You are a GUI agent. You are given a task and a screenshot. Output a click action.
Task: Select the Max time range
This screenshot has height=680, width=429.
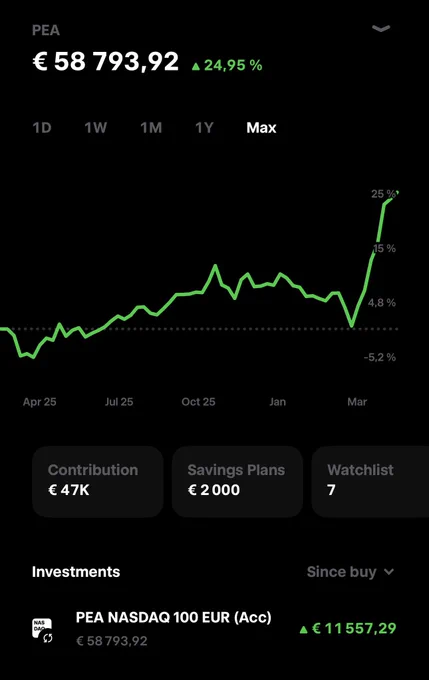261,128
